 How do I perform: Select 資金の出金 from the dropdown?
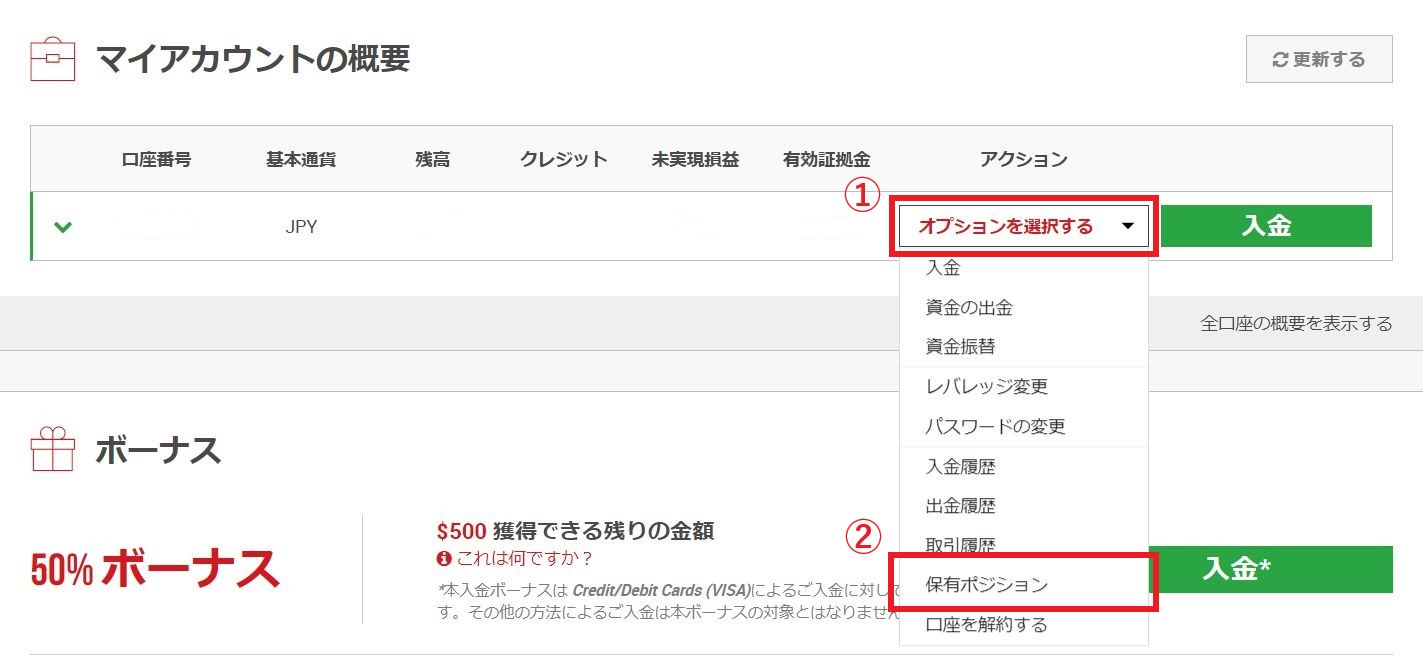(969, 308)
